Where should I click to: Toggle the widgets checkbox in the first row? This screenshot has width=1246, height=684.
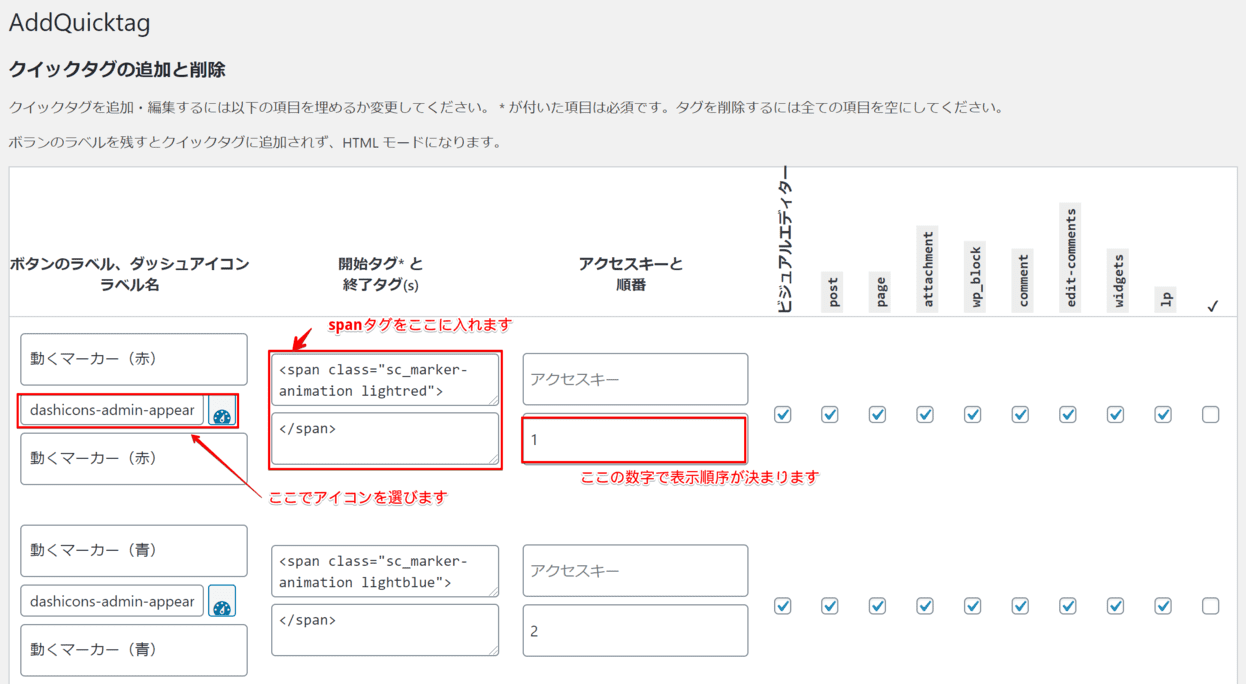point(1115,414)
